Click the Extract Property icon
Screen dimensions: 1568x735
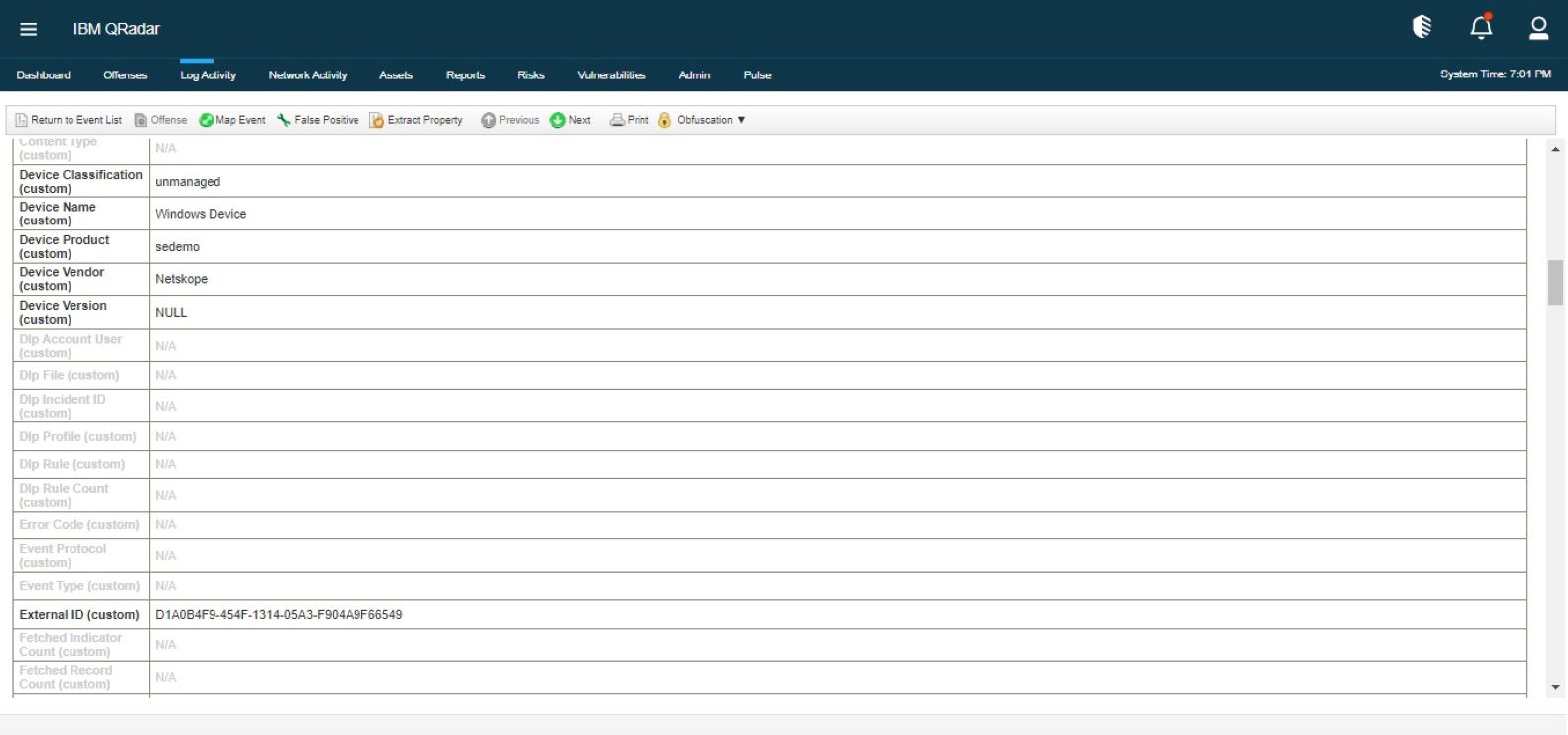tap(377, 120)
